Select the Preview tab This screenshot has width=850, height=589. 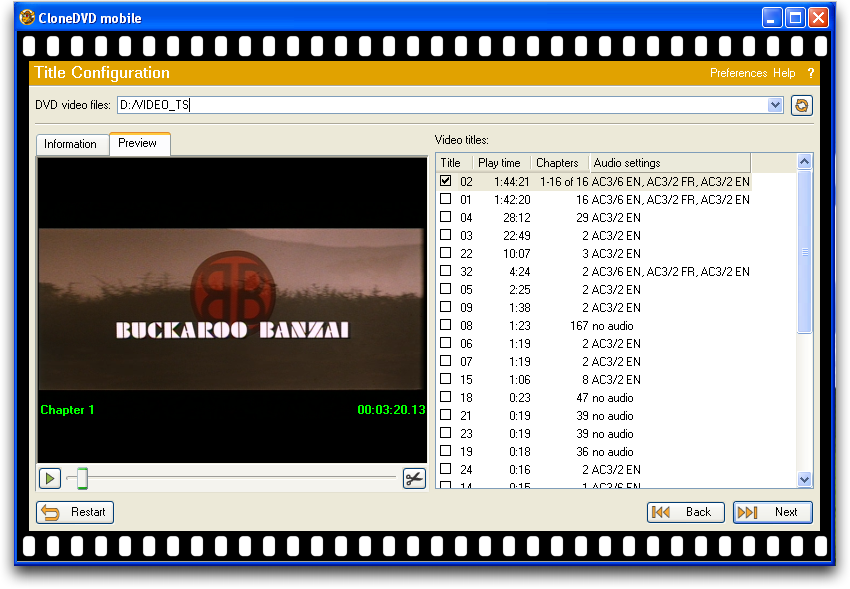tap(138, 143)
